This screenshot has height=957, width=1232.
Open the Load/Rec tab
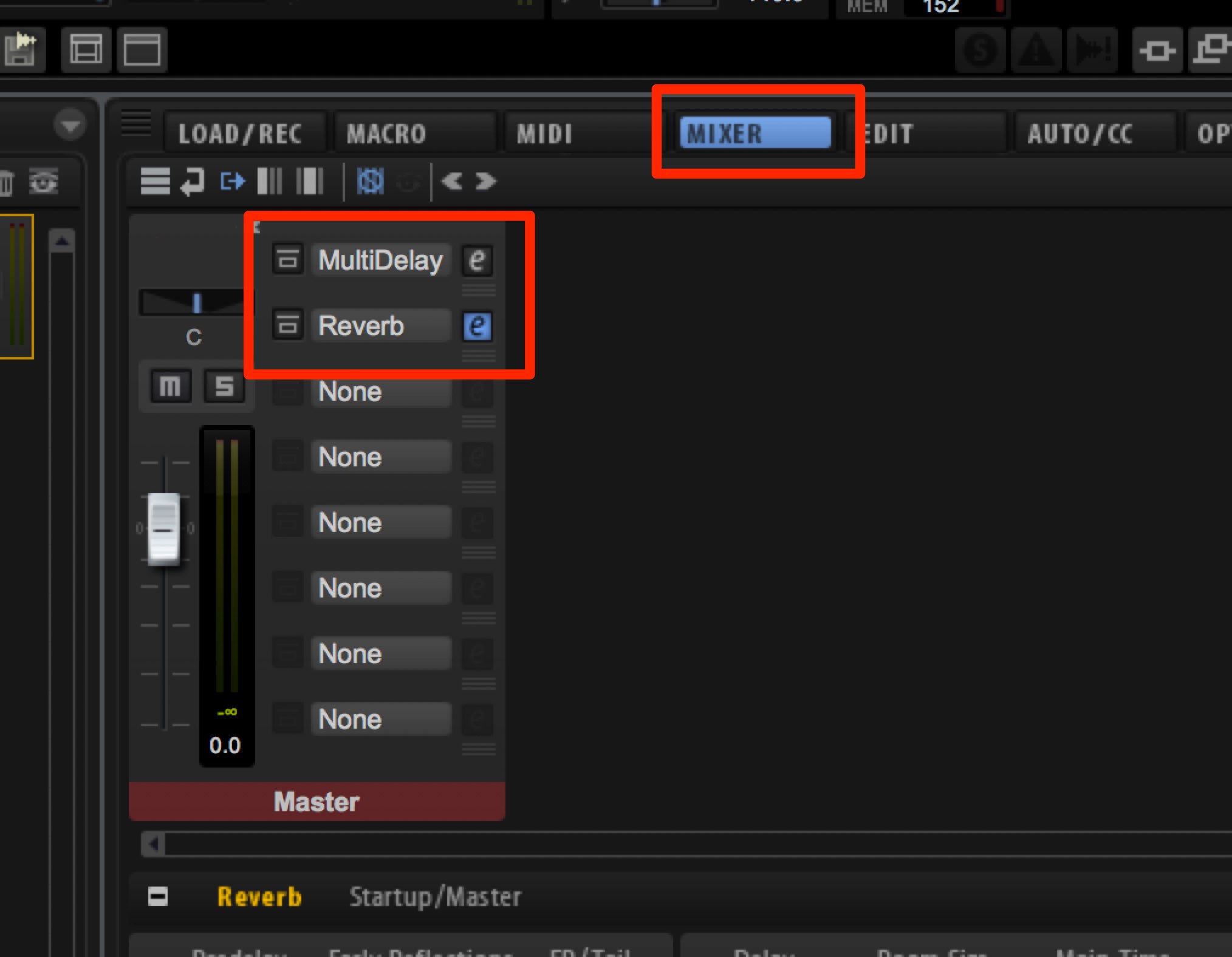(x=244, y=133)
